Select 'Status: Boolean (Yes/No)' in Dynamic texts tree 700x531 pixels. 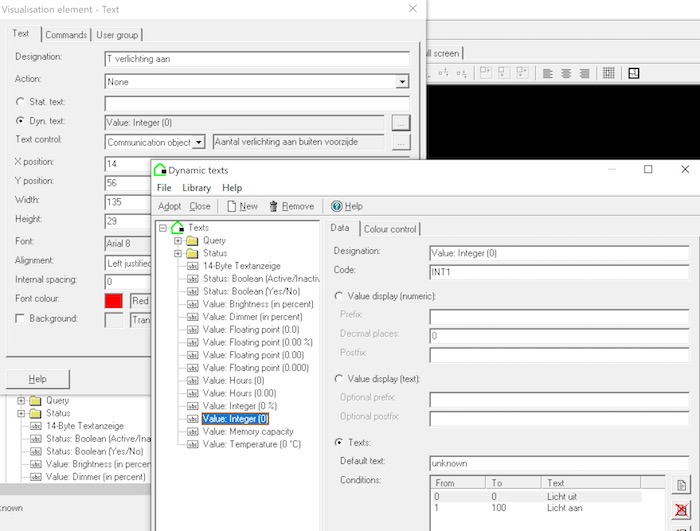pos(251,292)
